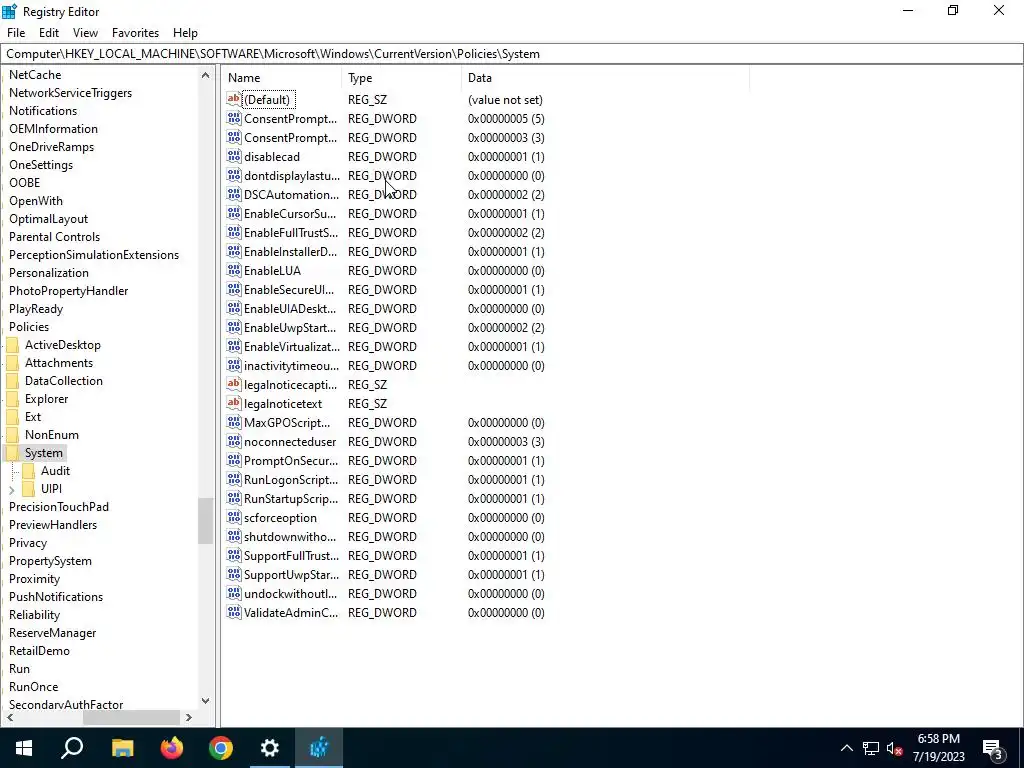
Task: Open taskbar Search
Action: tap(72, 748)
